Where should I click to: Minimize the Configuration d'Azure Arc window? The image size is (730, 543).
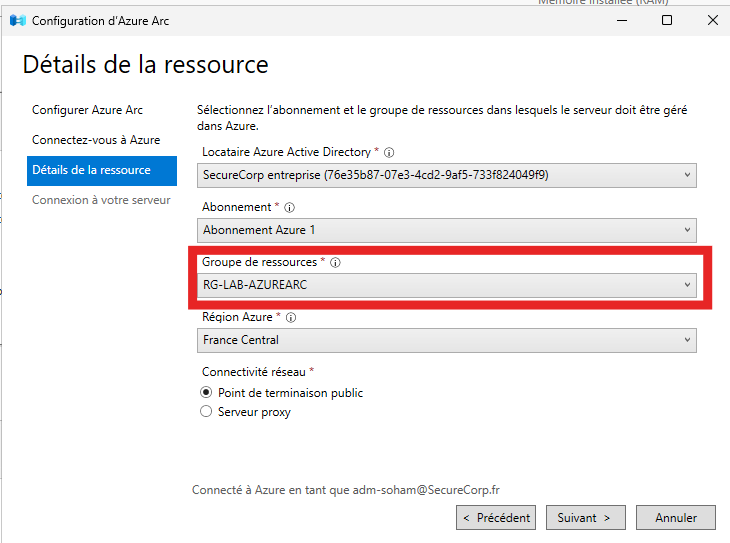(622, 20)
